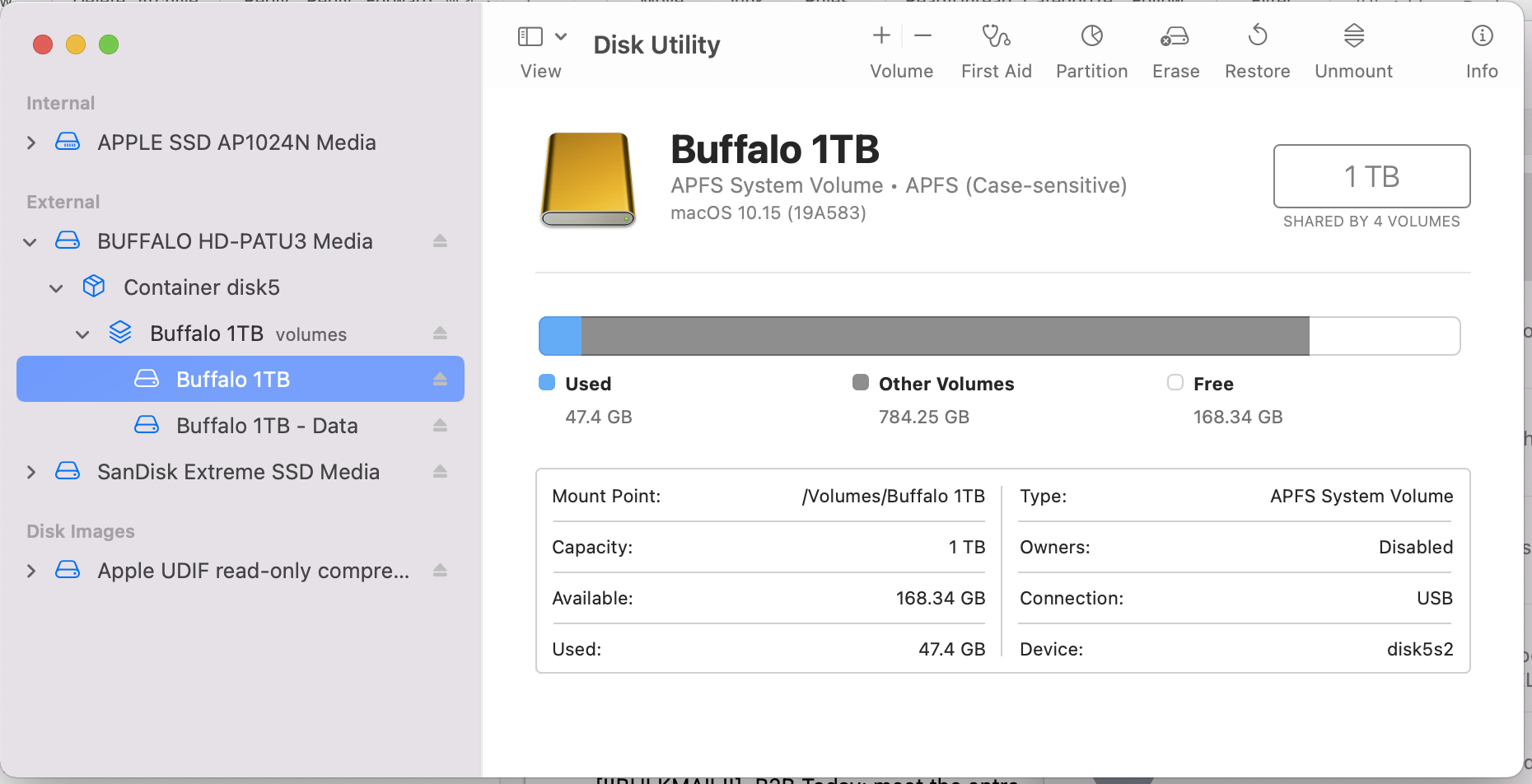Image resolution: width=1532 pixels, height=784 pixels.
Task: Expand APPLE SSD AP1024N Media
Action: tap(31, 143)
